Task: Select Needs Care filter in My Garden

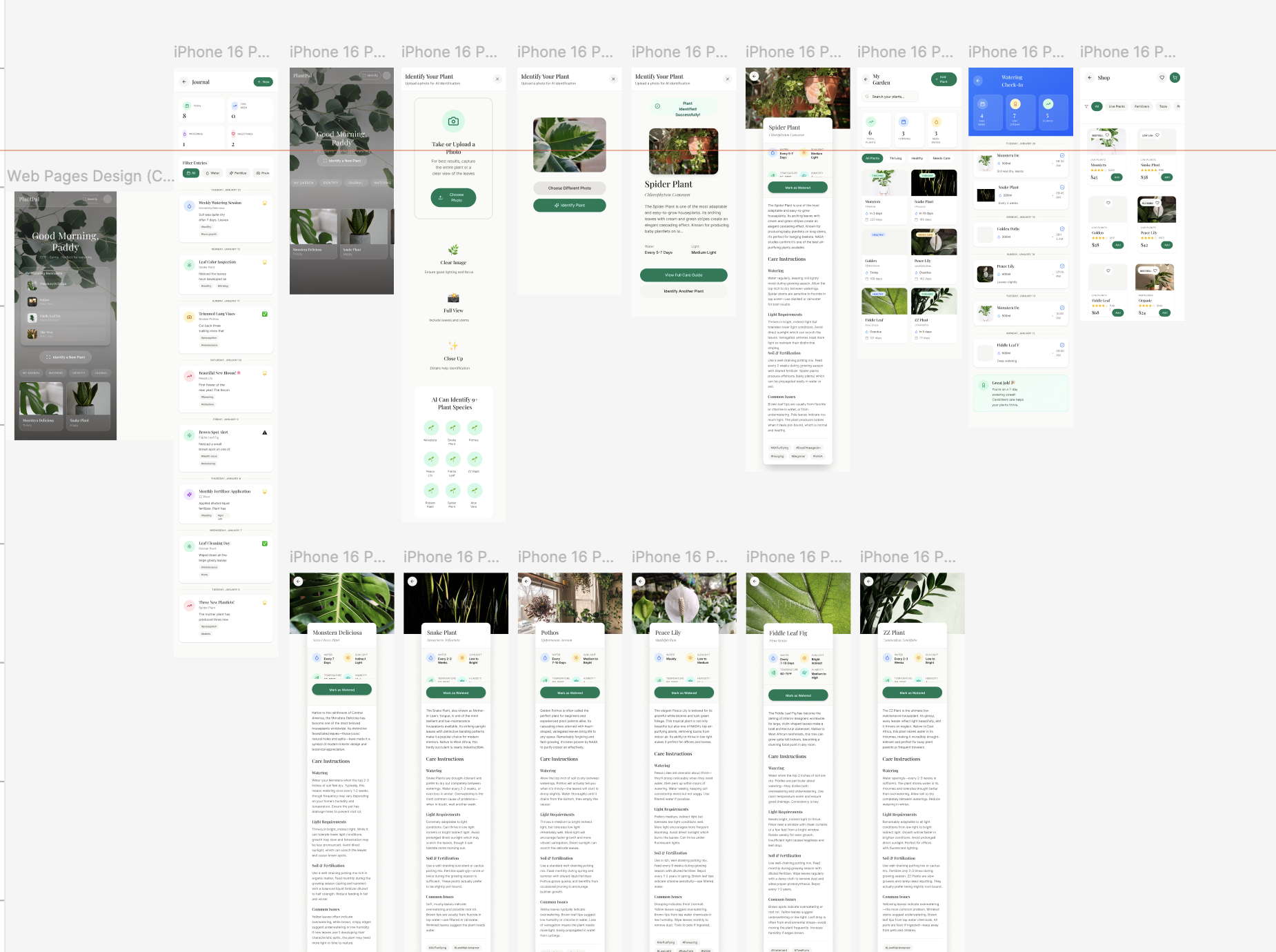Action: tap(941, 158)
